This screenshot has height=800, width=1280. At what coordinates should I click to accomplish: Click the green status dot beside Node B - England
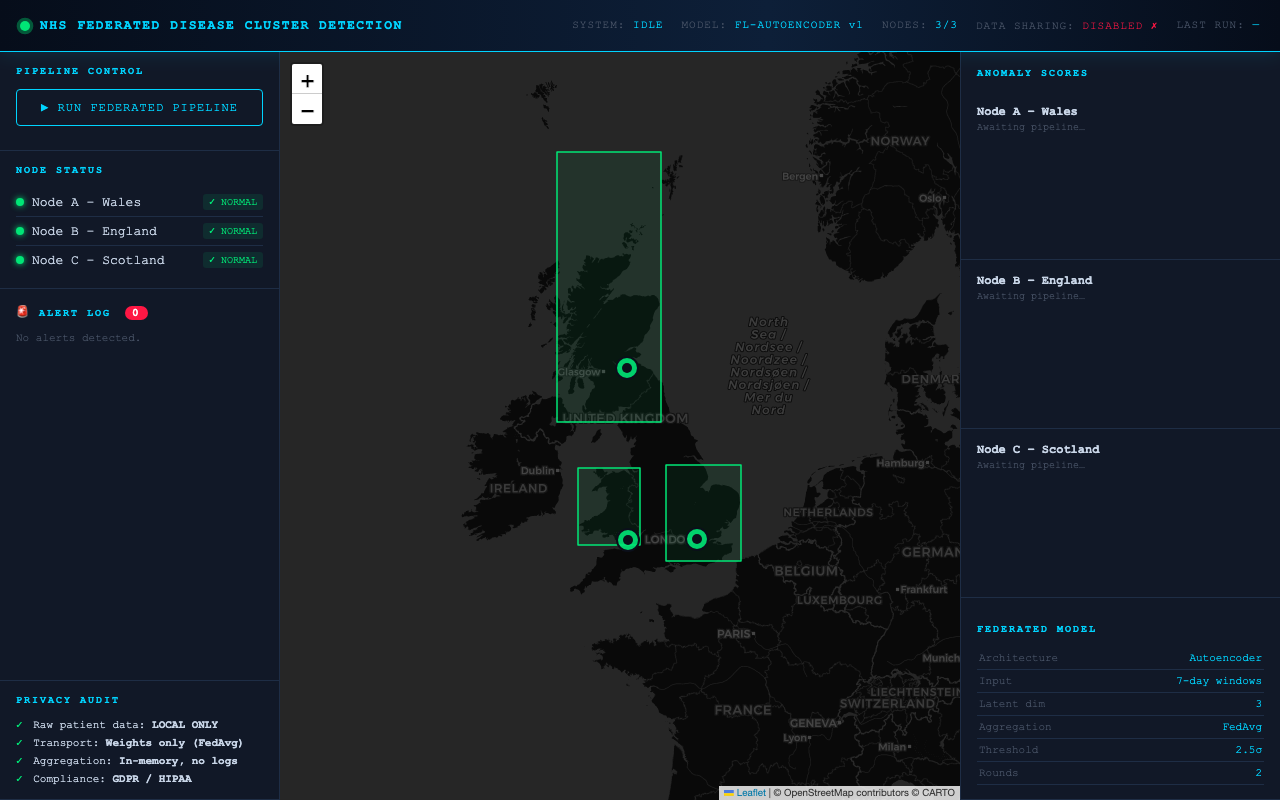[x=20, y=231]
